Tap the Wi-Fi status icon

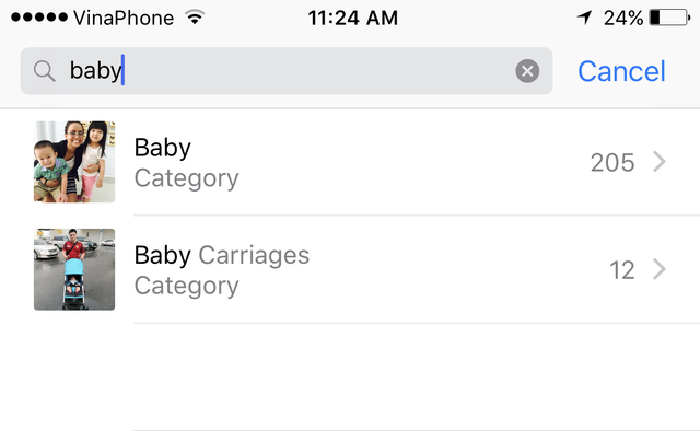[195, 17]
